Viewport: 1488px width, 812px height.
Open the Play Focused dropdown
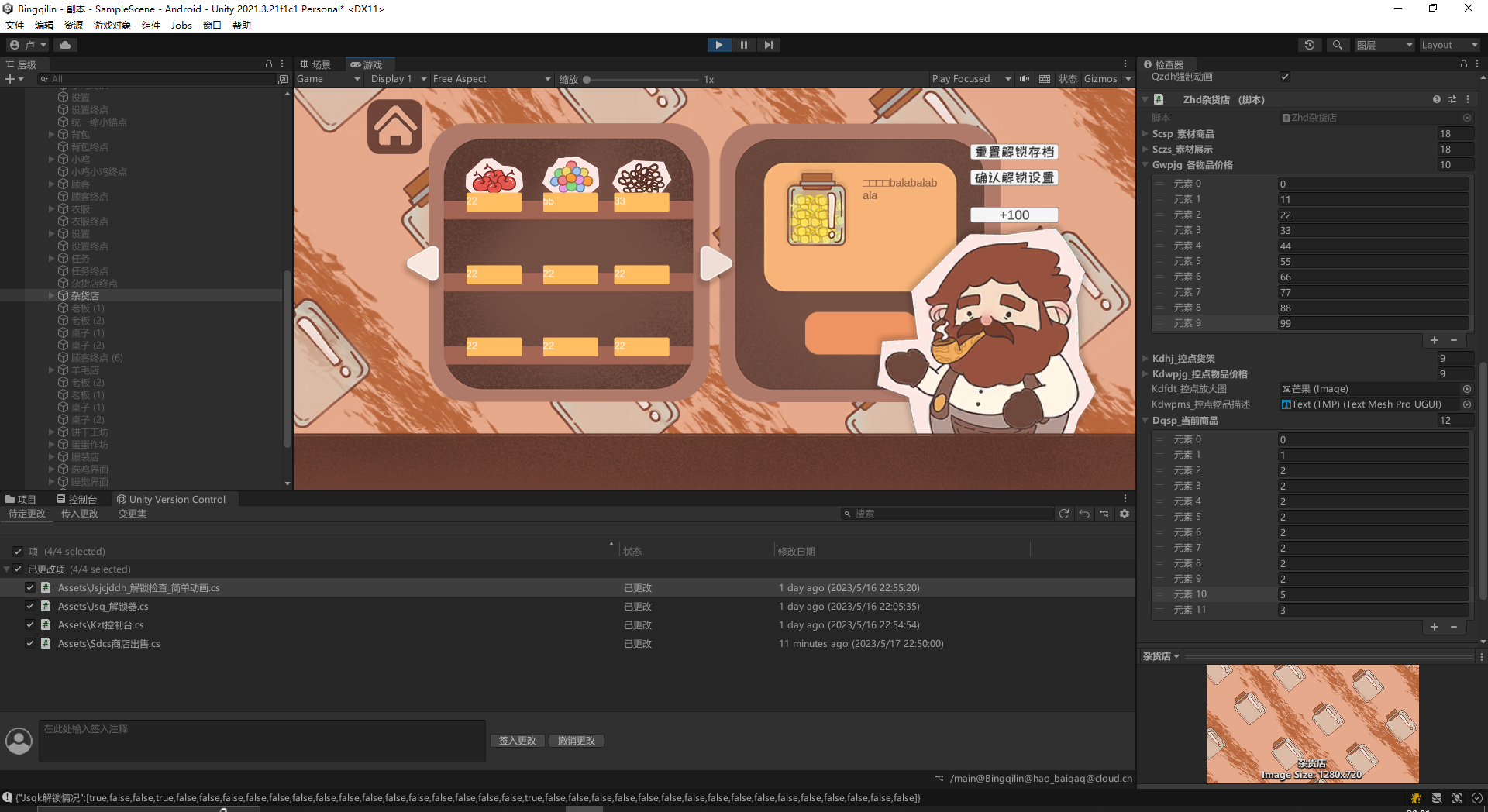(972, 79)
